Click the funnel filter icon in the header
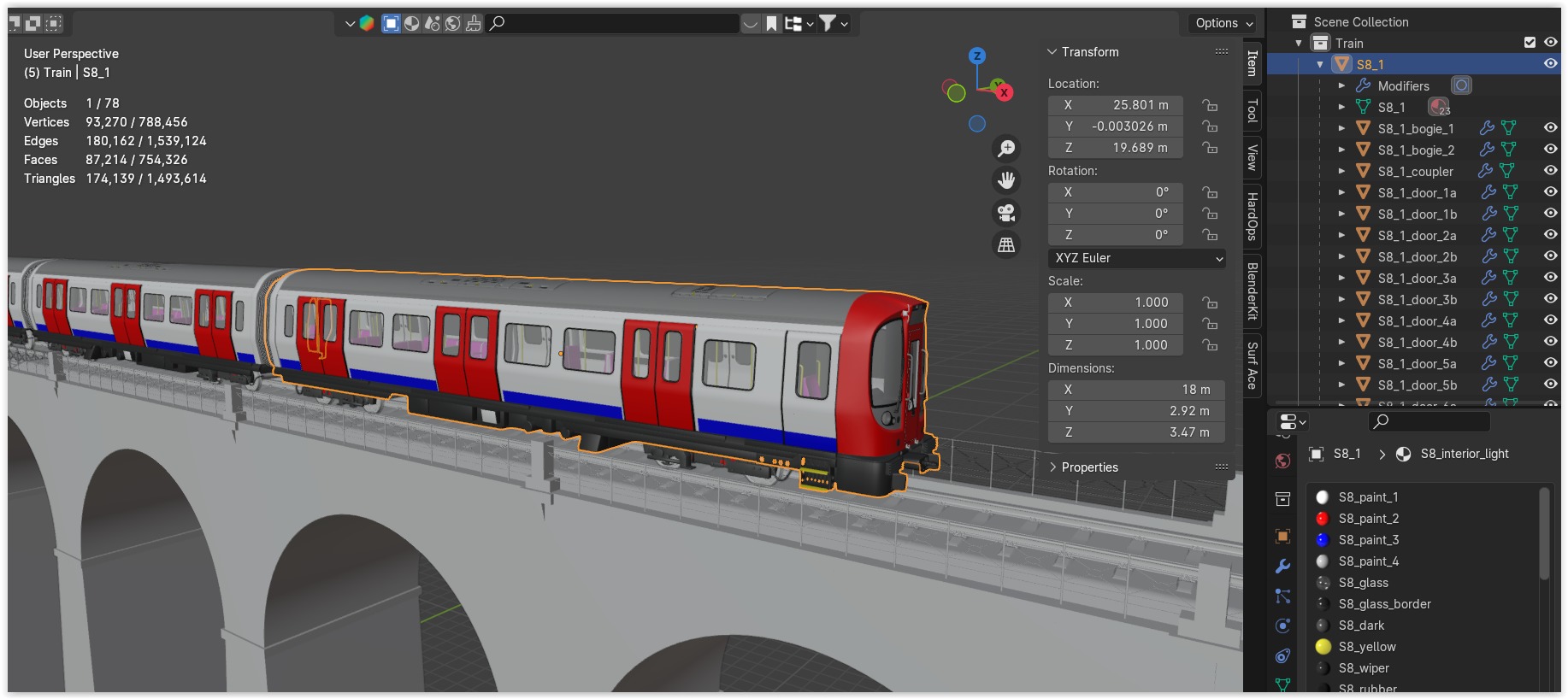Image resolution: width=1568 pixels, height=699 pixels. [x=828, y=23]
